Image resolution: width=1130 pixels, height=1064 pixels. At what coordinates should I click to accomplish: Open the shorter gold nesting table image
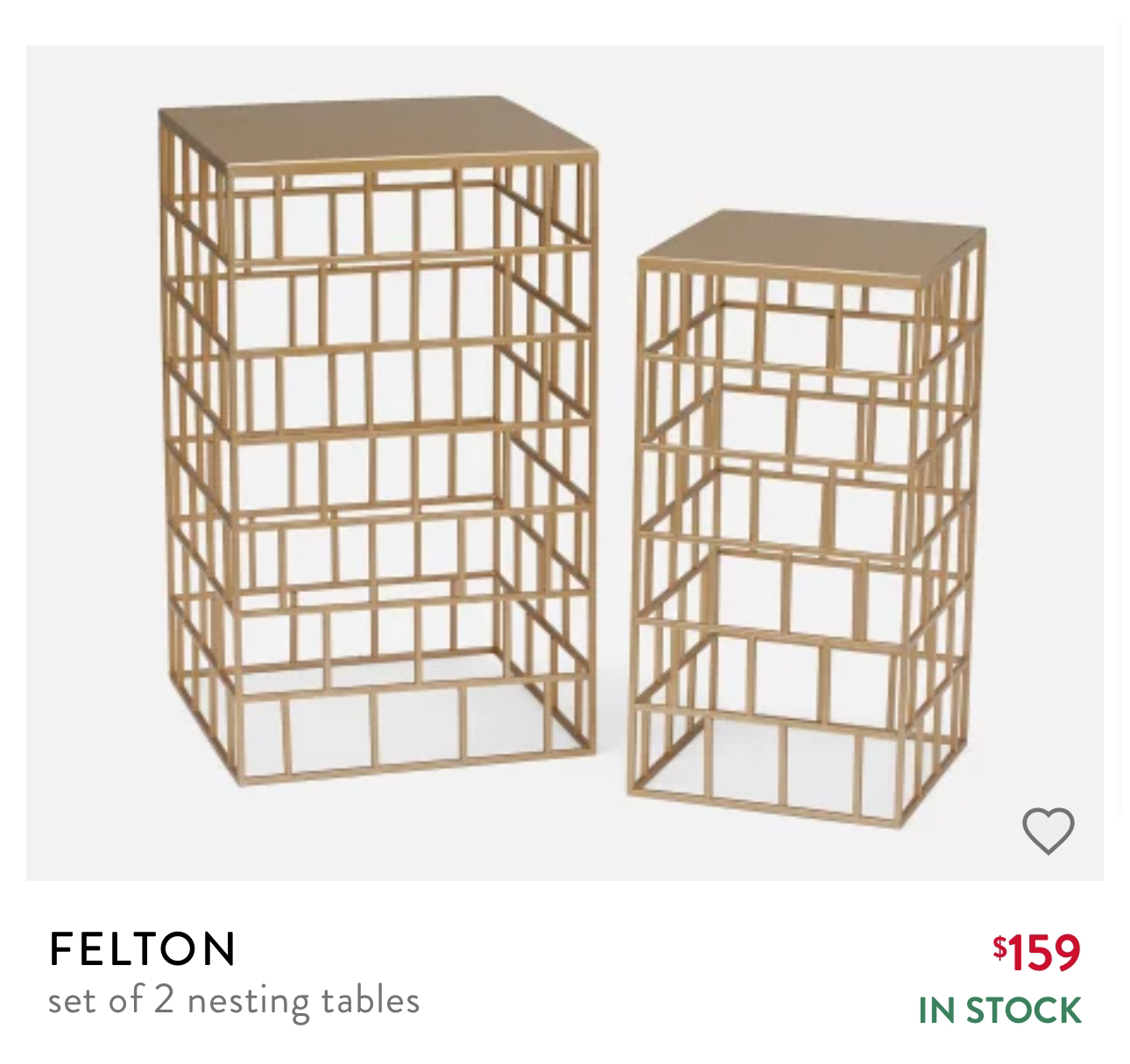point(806,517)
